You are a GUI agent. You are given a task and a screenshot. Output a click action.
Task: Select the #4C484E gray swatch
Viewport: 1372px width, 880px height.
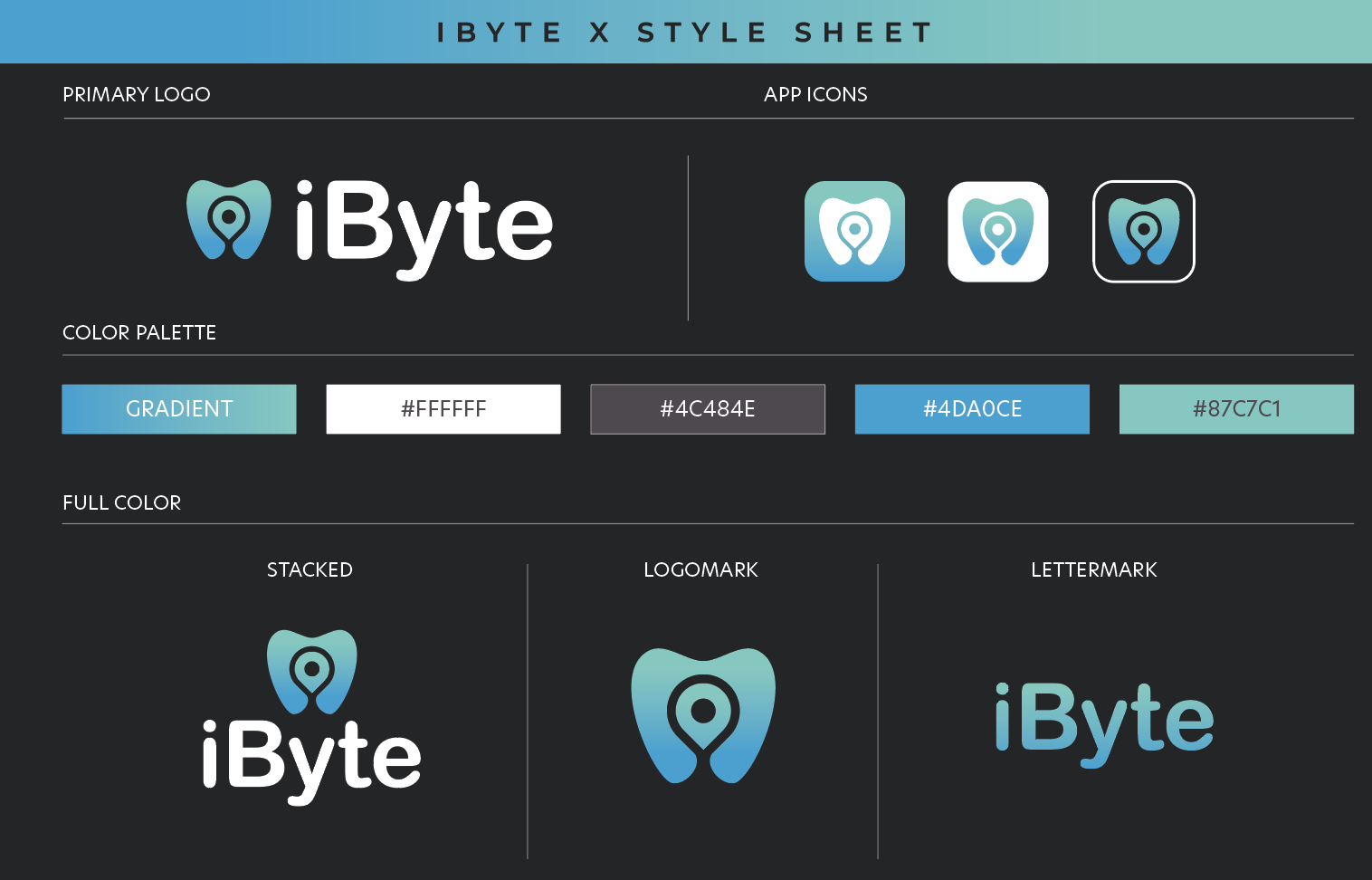[708, 409]
